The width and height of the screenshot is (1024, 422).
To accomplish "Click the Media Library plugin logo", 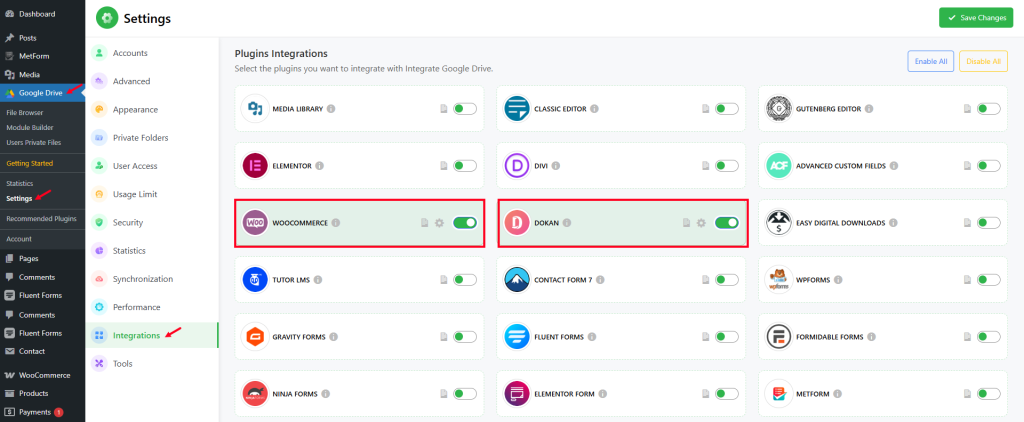I will 255,109.
